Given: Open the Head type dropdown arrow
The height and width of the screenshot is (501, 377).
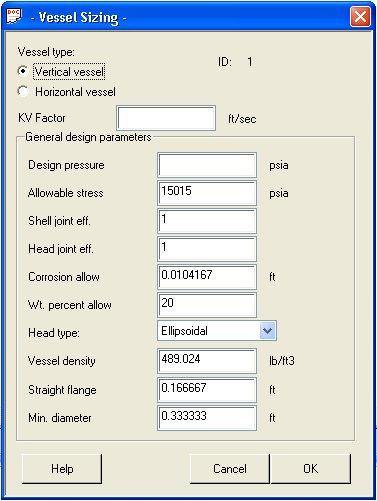Looking at the screenshot, I should (x=268, y=331).
